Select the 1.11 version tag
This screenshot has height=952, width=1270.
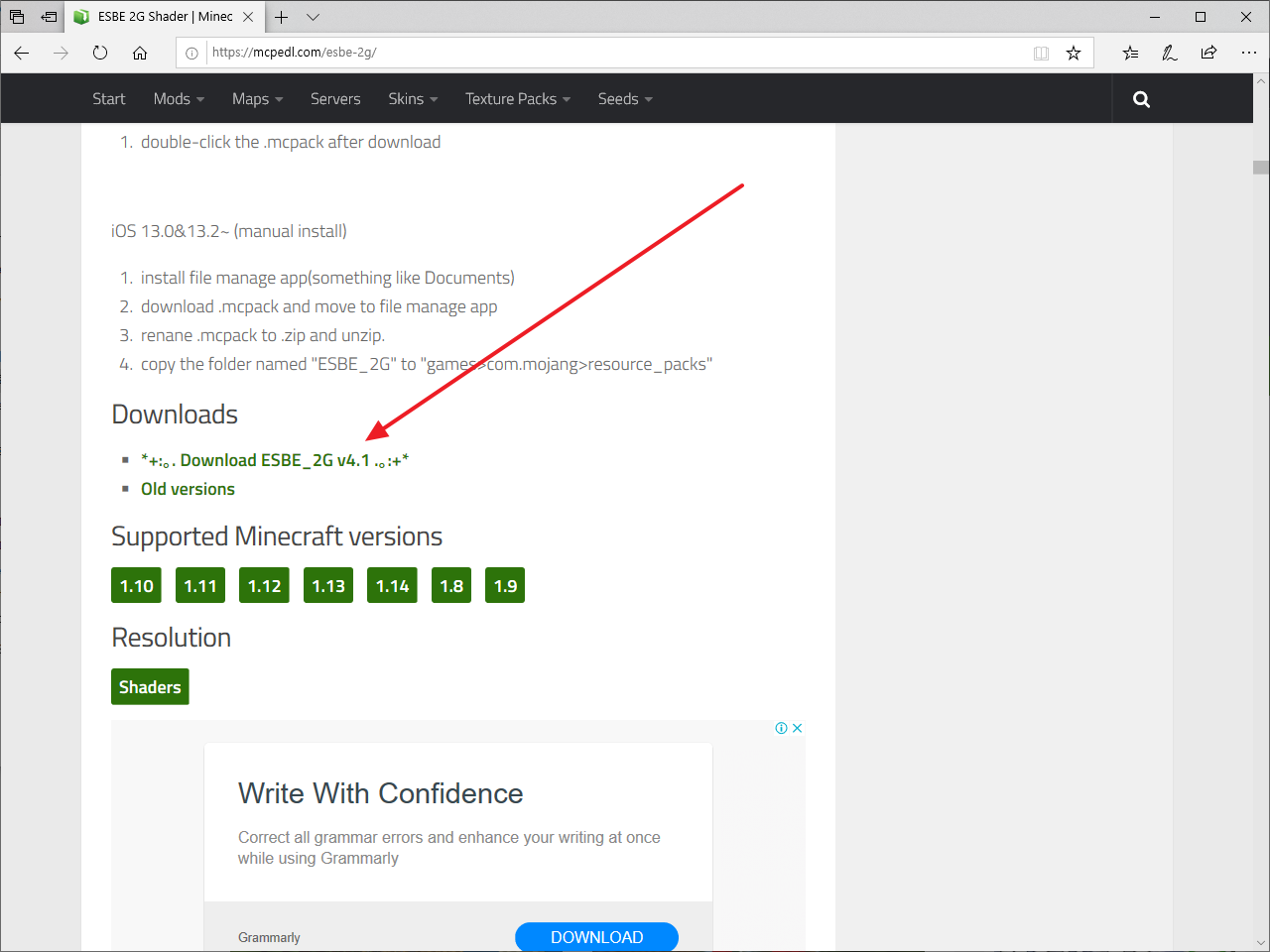click(200, 586)
